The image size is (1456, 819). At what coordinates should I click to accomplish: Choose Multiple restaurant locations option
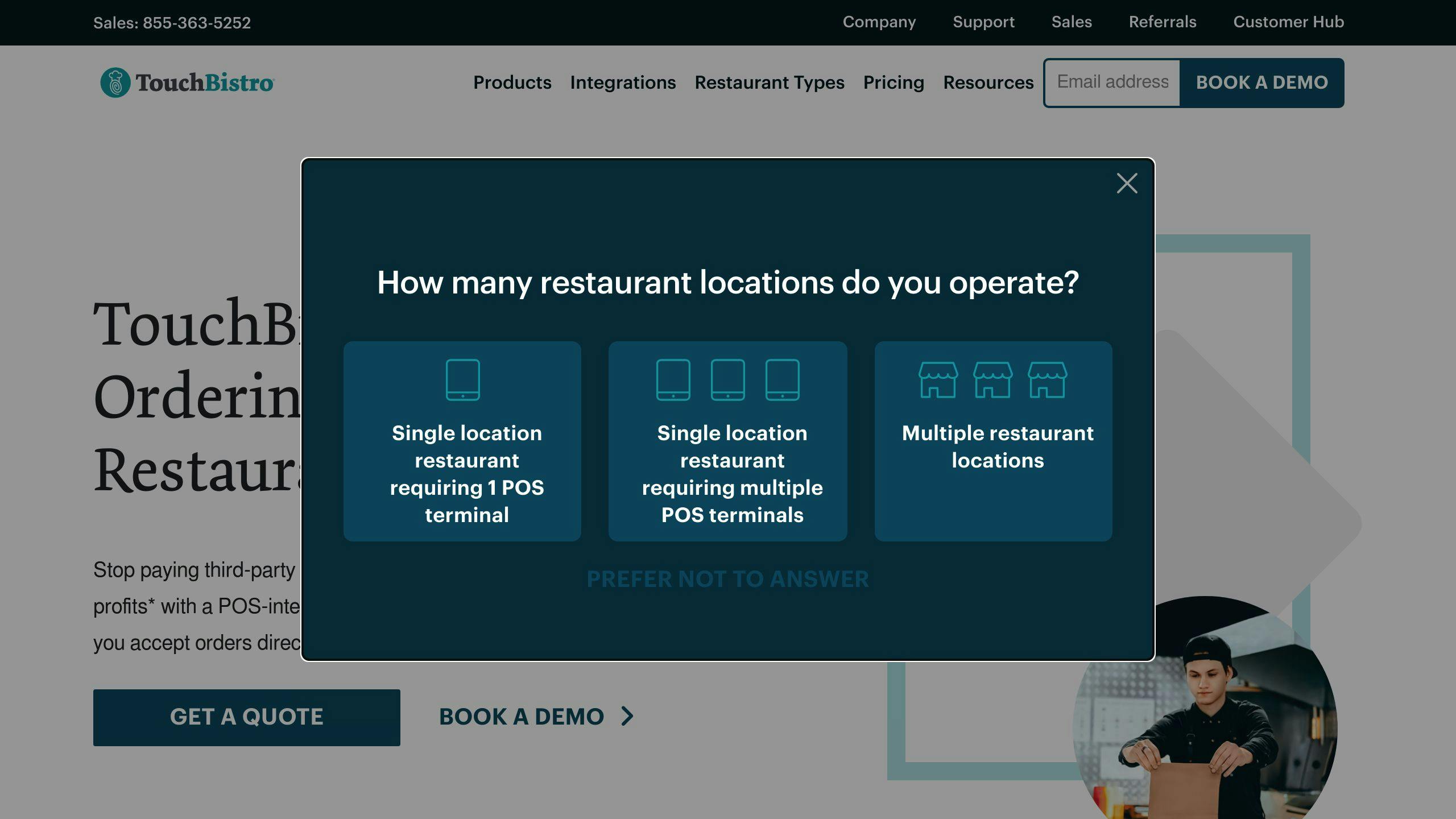[x=993, y=441]
